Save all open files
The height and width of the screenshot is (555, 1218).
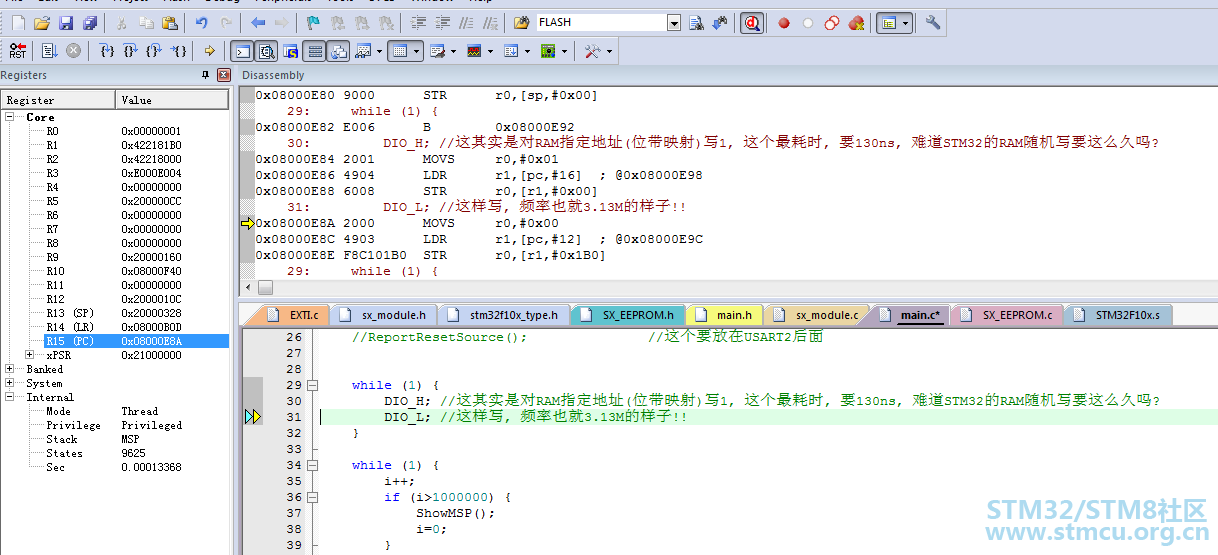tap(89, 22)
